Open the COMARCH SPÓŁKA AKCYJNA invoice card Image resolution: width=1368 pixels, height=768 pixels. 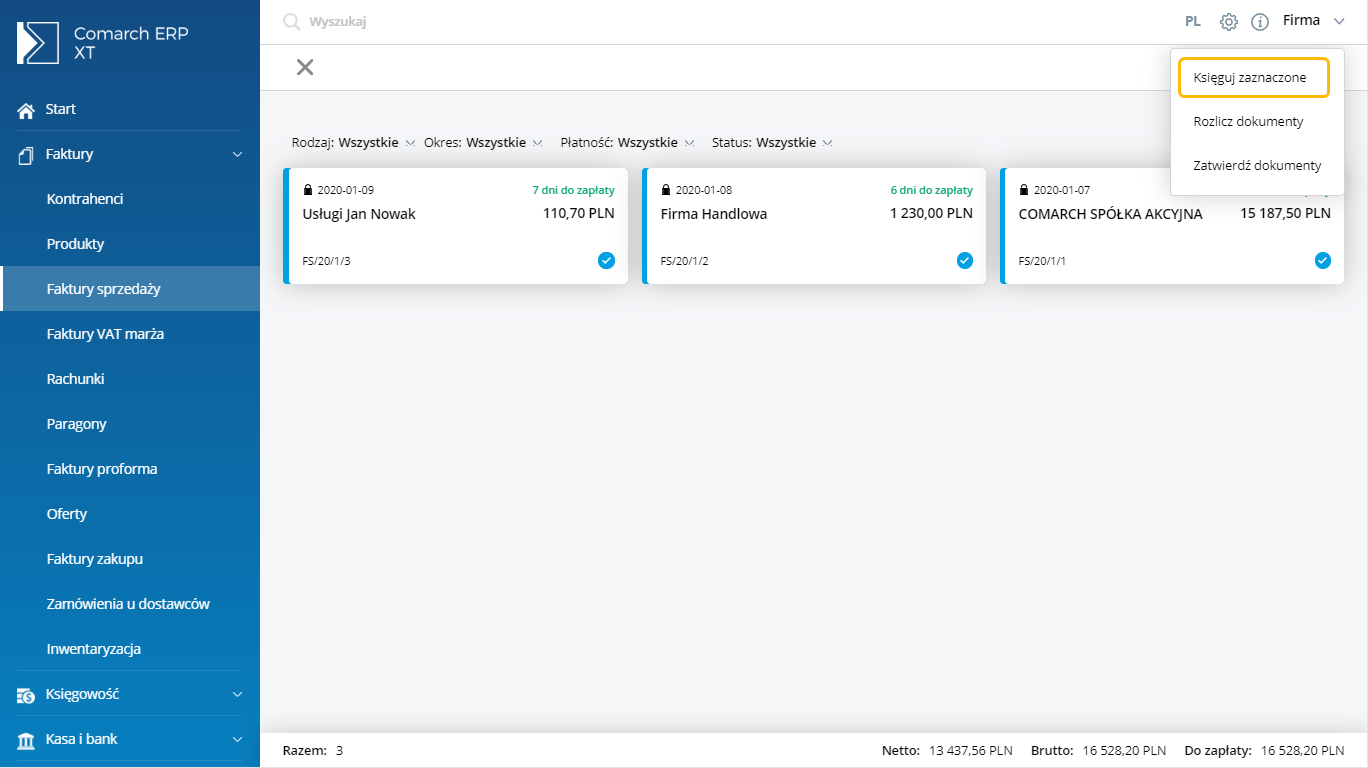click(x=1172, y=226)
